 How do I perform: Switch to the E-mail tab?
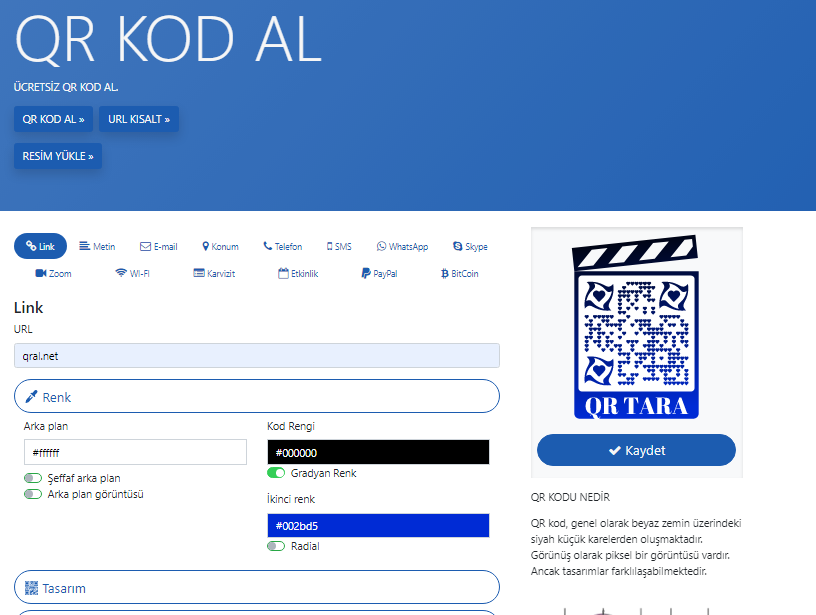click(x=158, y=247)
